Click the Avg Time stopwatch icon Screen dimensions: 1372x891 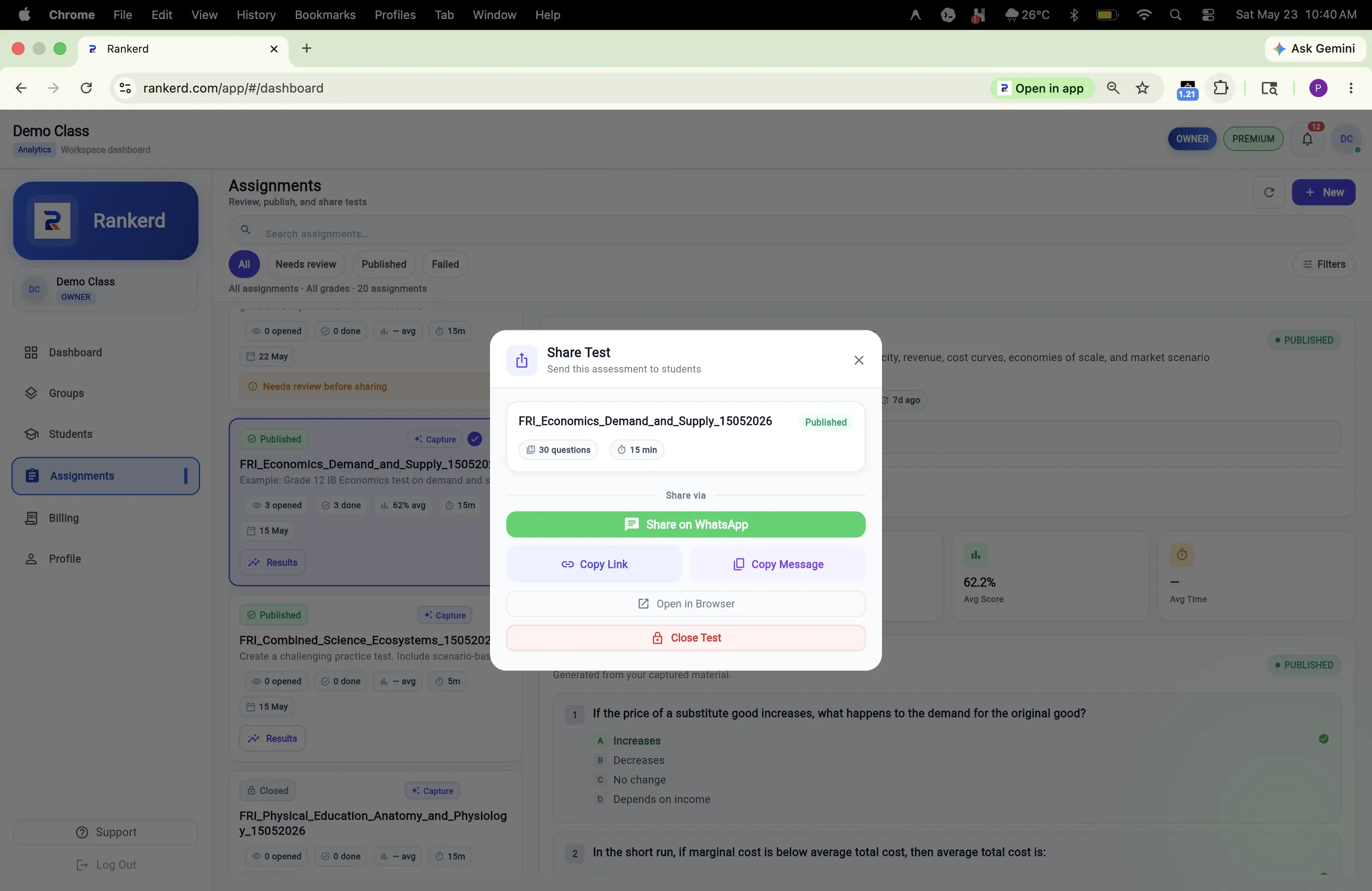pos(1182,555)
